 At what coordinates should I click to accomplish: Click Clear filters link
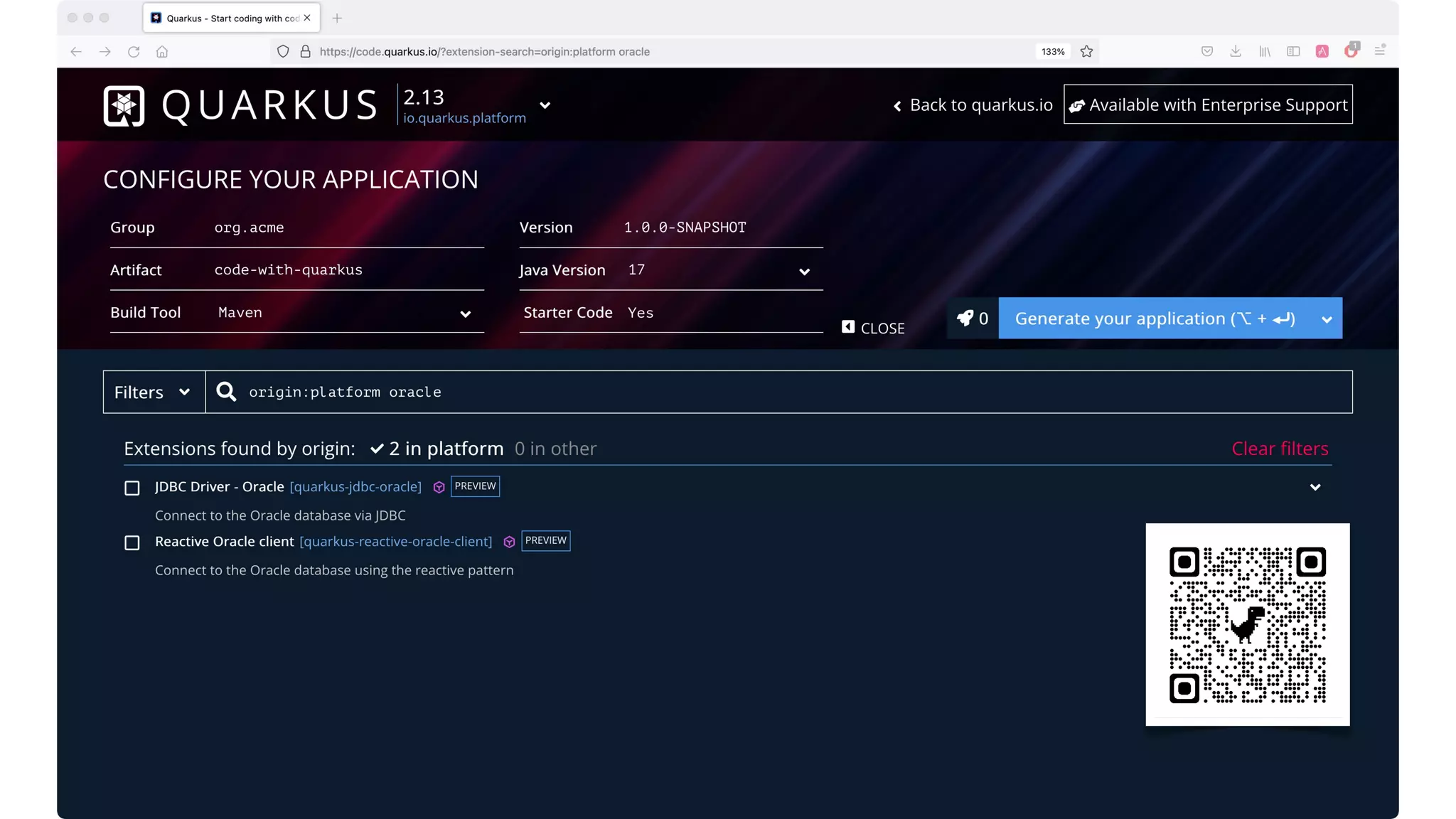tap(1280, 449)
